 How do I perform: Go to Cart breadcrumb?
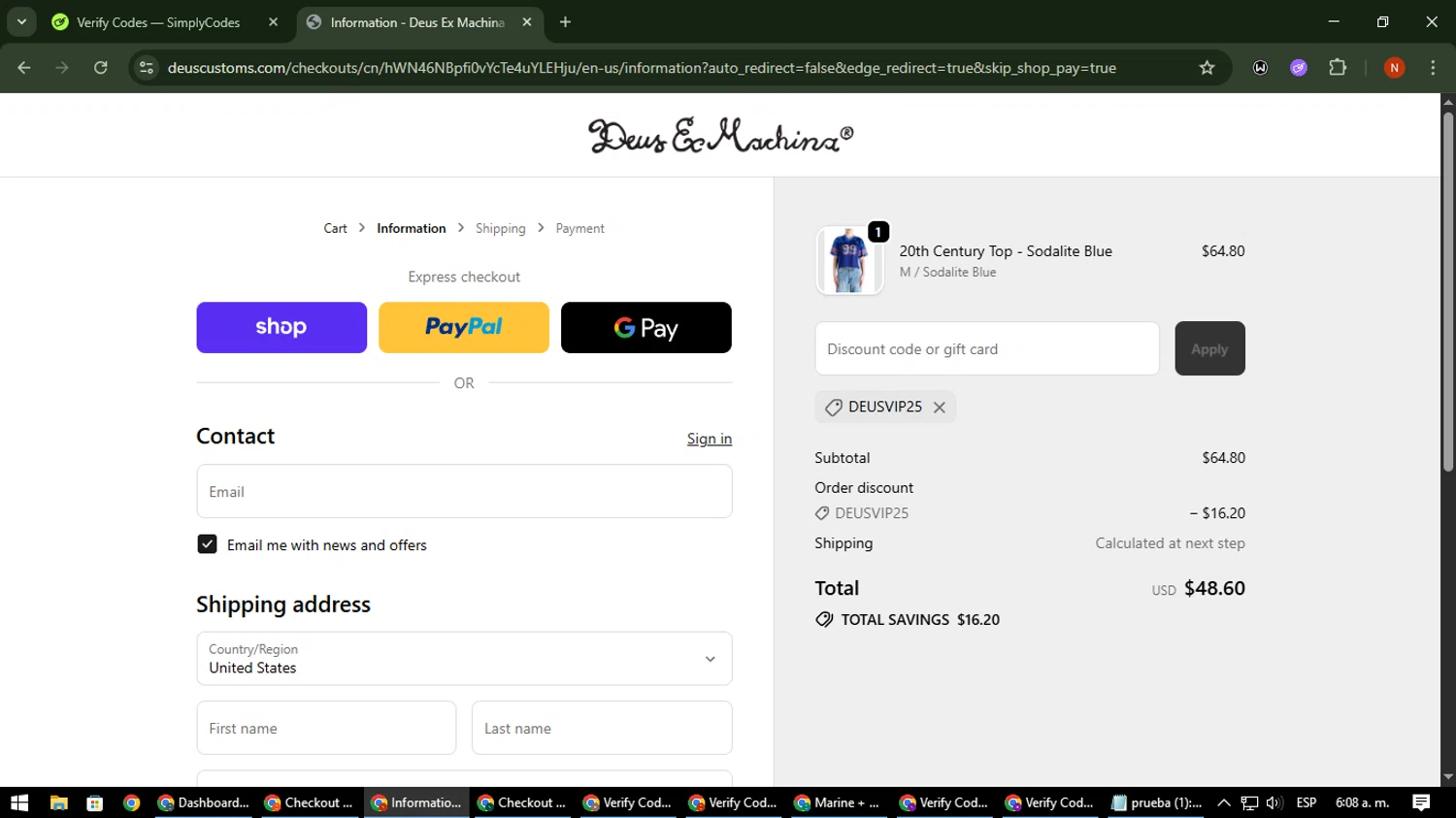(x=335, y=228)
